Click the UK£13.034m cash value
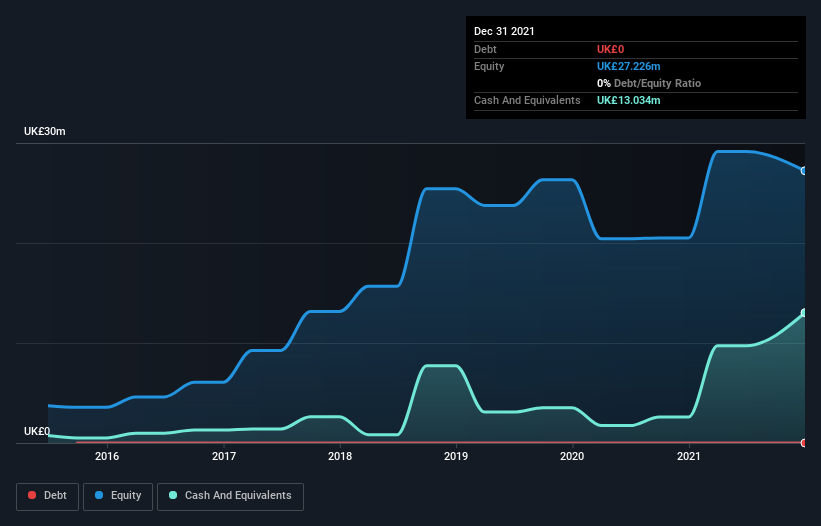Screen dimensions: 821x526 (628, 100)
